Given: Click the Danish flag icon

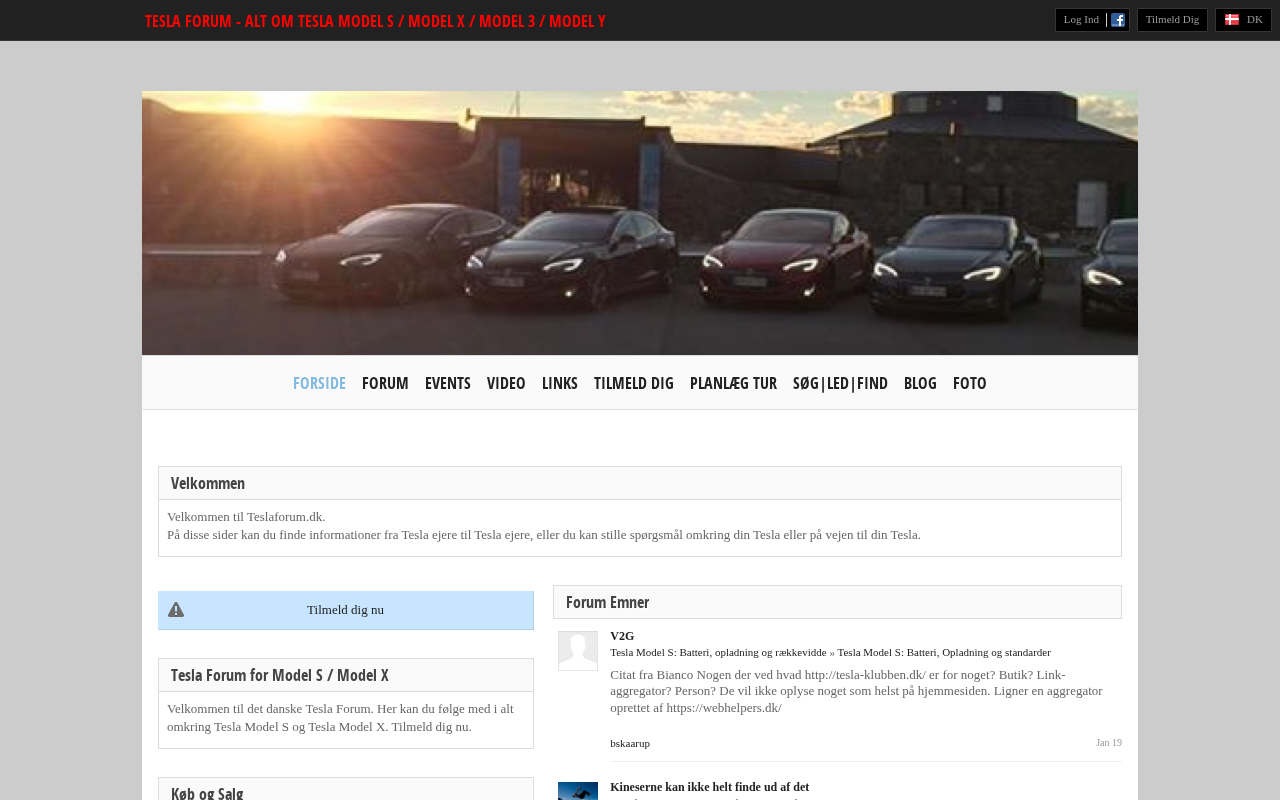Looking at the screenshot, I should (1232, 20).
